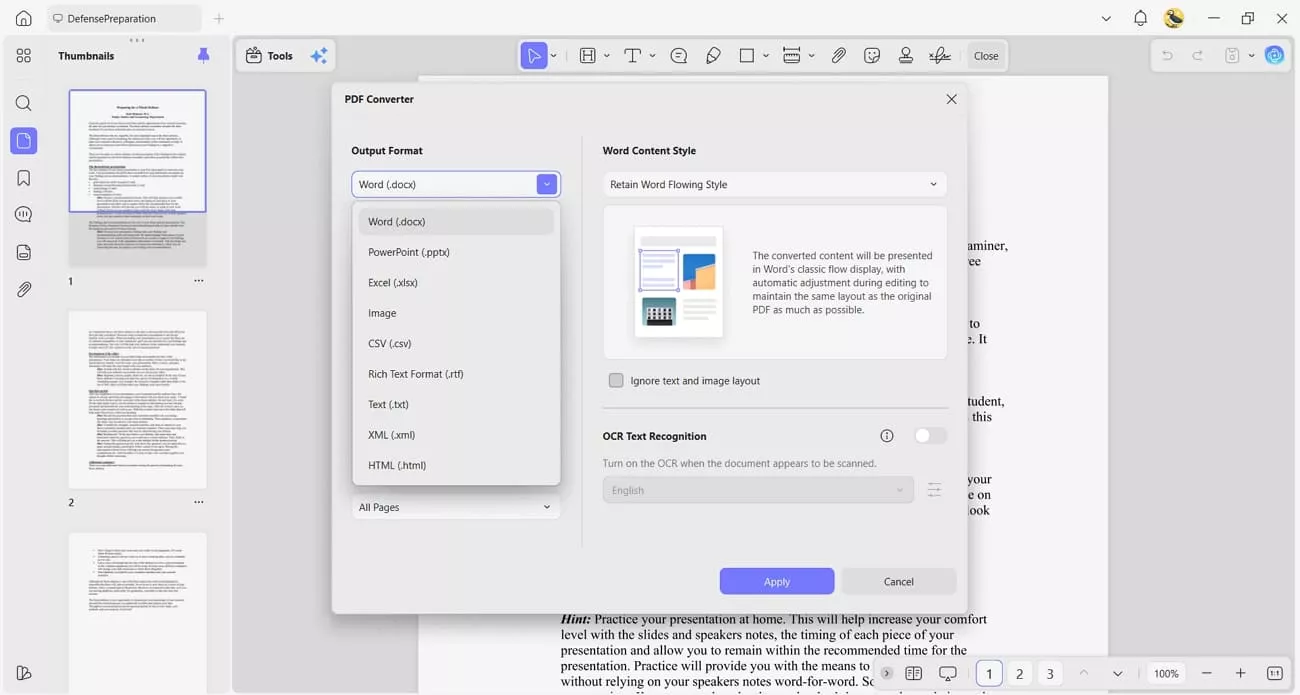Image resolution: width=1300 pixels, height=695 pixels.
Task: Open the Word Content Style dropdown
Action: [x=775, y=184]
